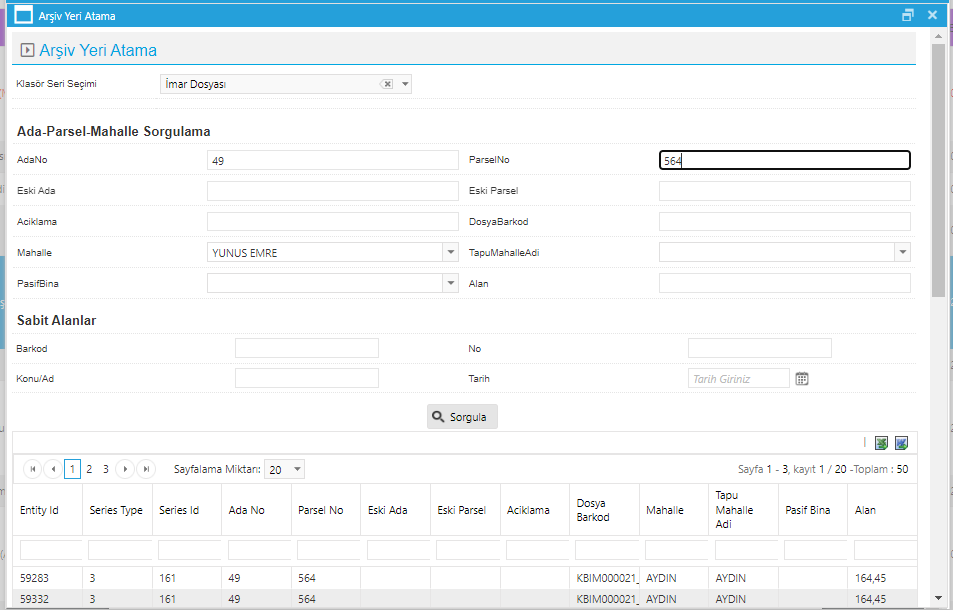
Task: Select page 1 in the pager
Action: point(72,469)
